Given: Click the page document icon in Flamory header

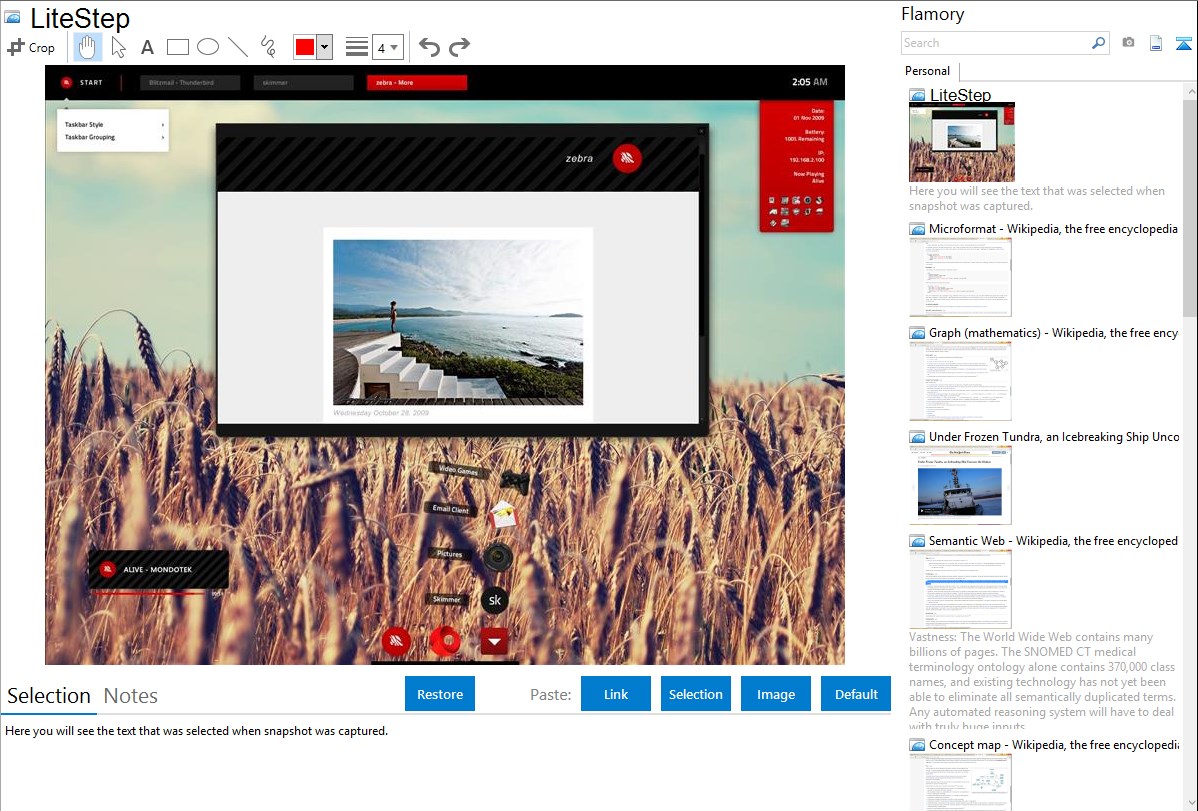Looking at the screenshot, I should (x=1156, y=43).
